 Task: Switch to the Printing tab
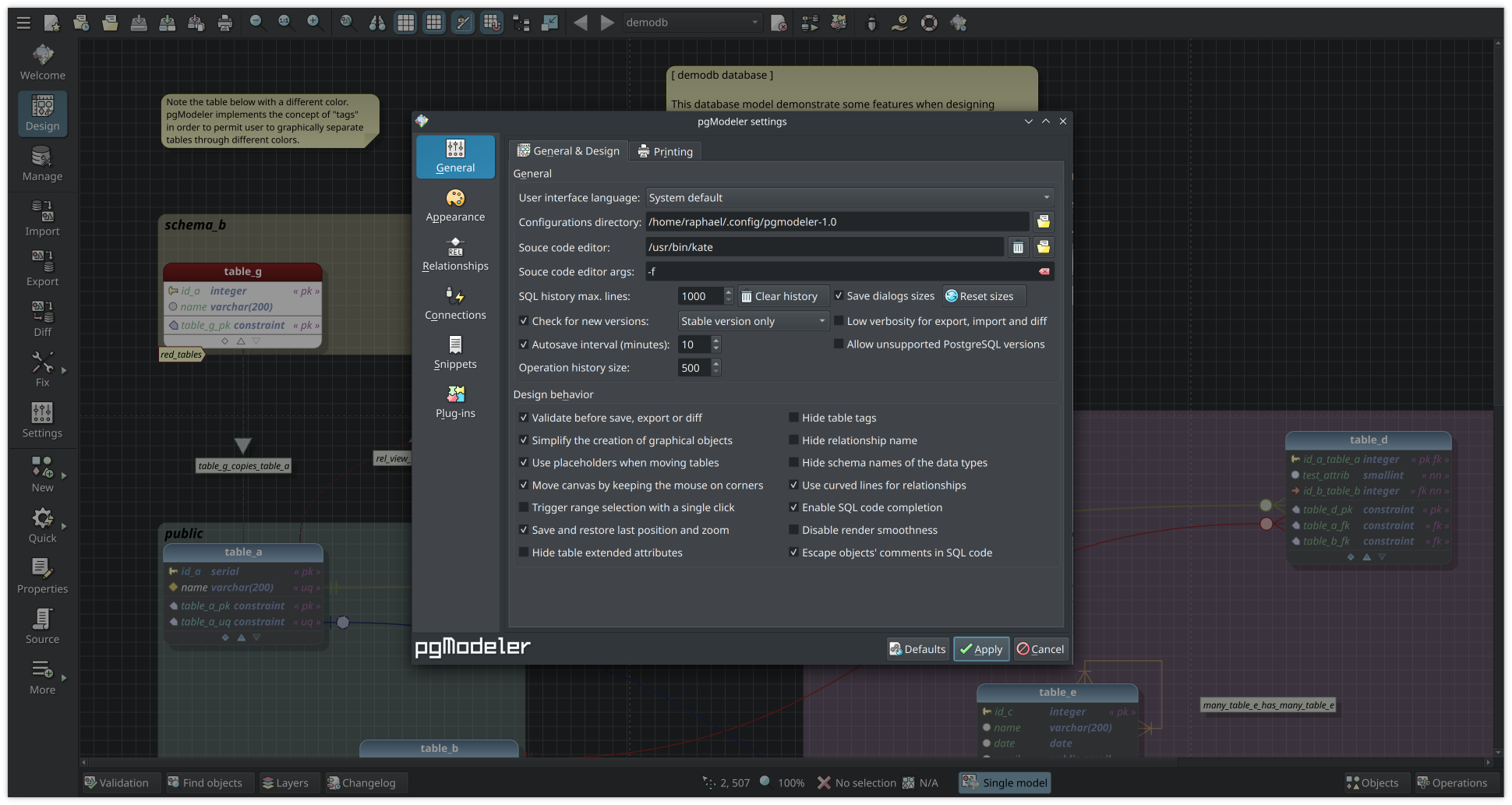tap(666, 151)
